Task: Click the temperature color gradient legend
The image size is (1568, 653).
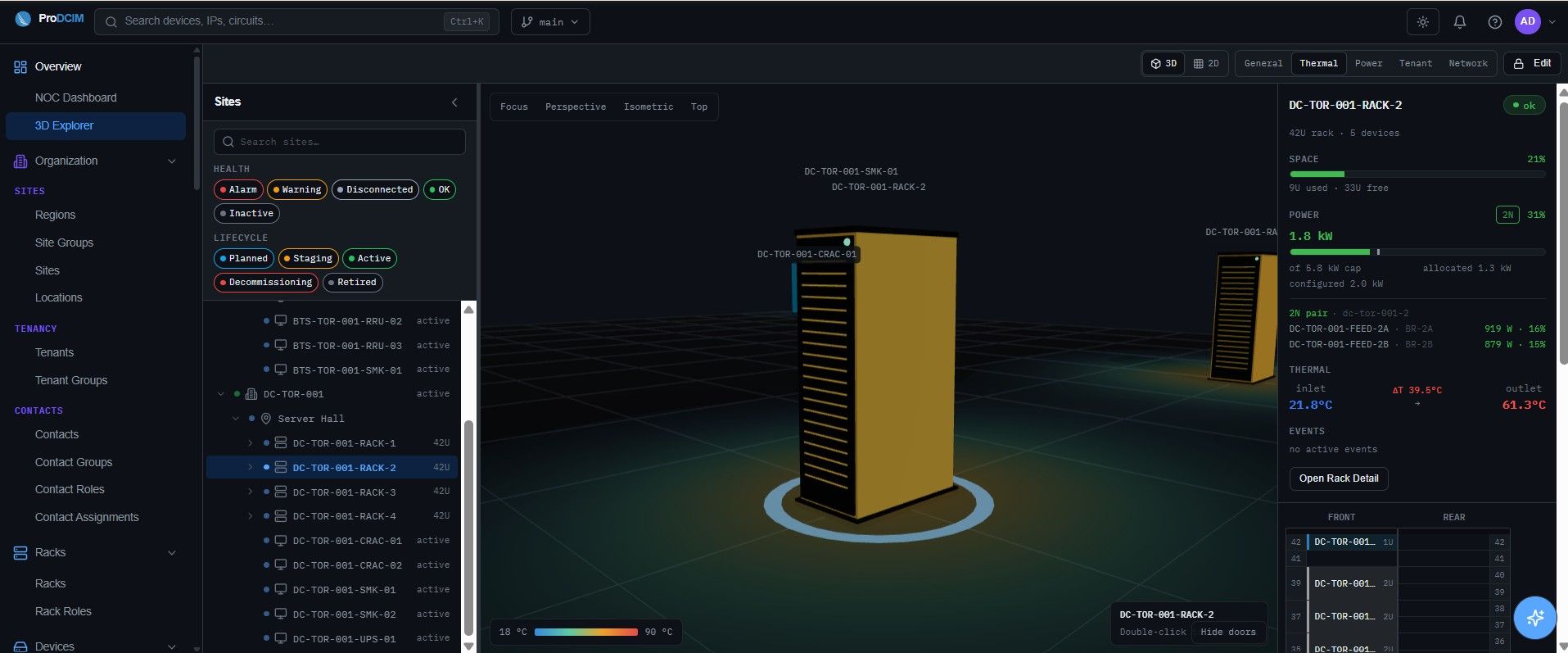Action: [586, 632]
